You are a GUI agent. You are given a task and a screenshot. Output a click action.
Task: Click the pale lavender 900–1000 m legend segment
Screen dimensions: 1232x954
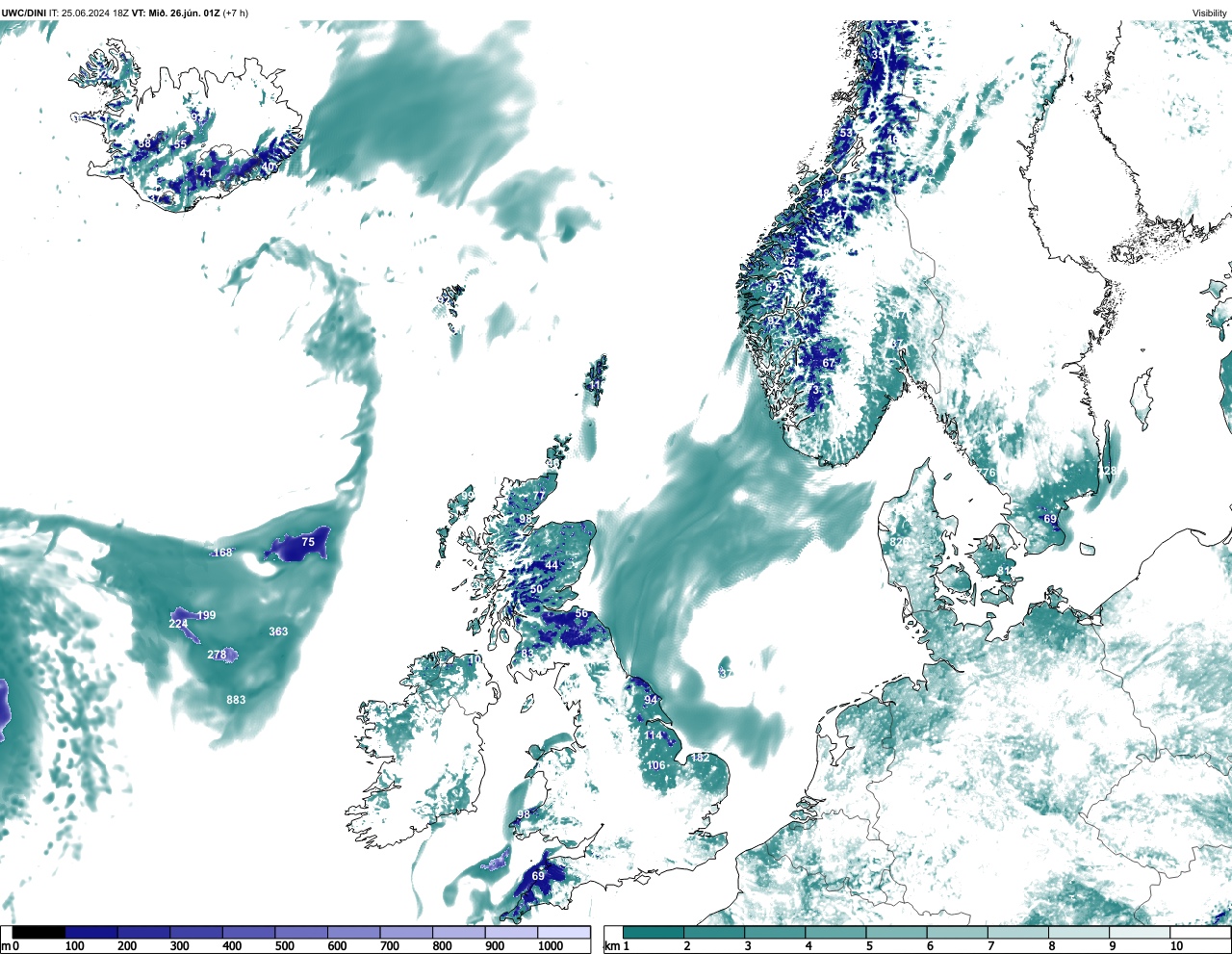511,932
